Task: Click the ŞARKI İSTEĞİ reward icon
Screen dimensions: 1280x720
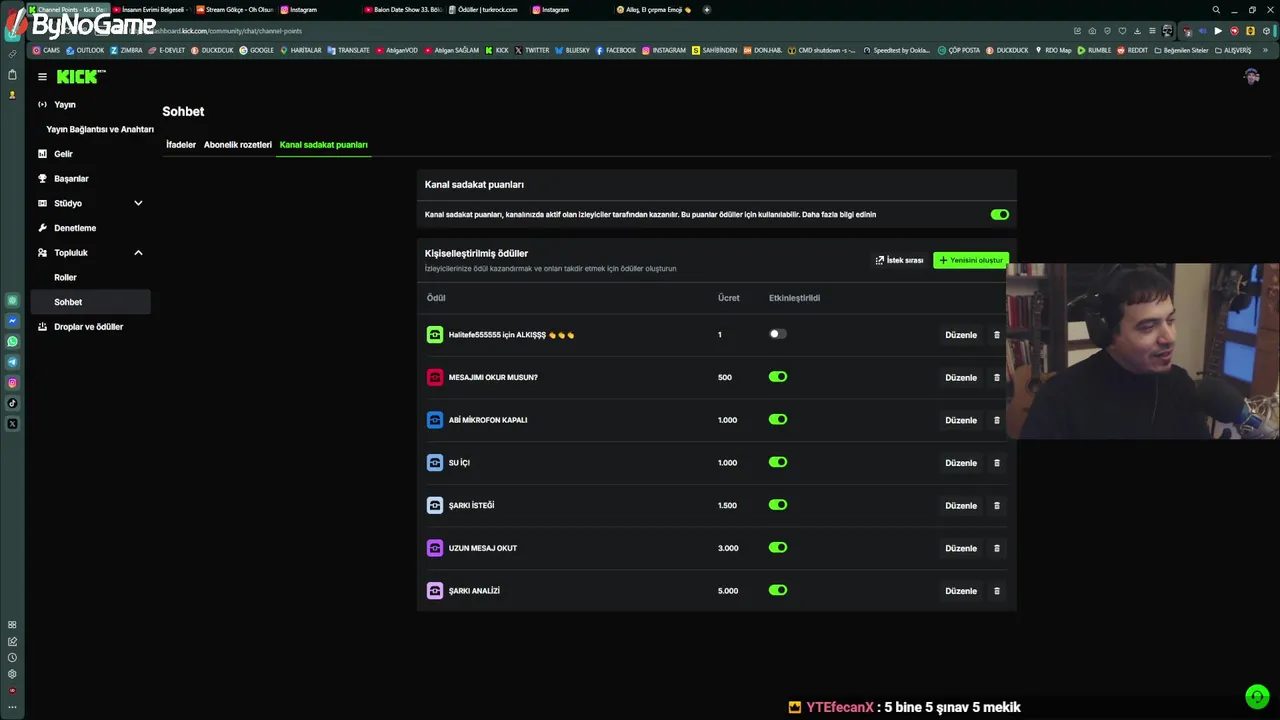Action: click(435, 505)
